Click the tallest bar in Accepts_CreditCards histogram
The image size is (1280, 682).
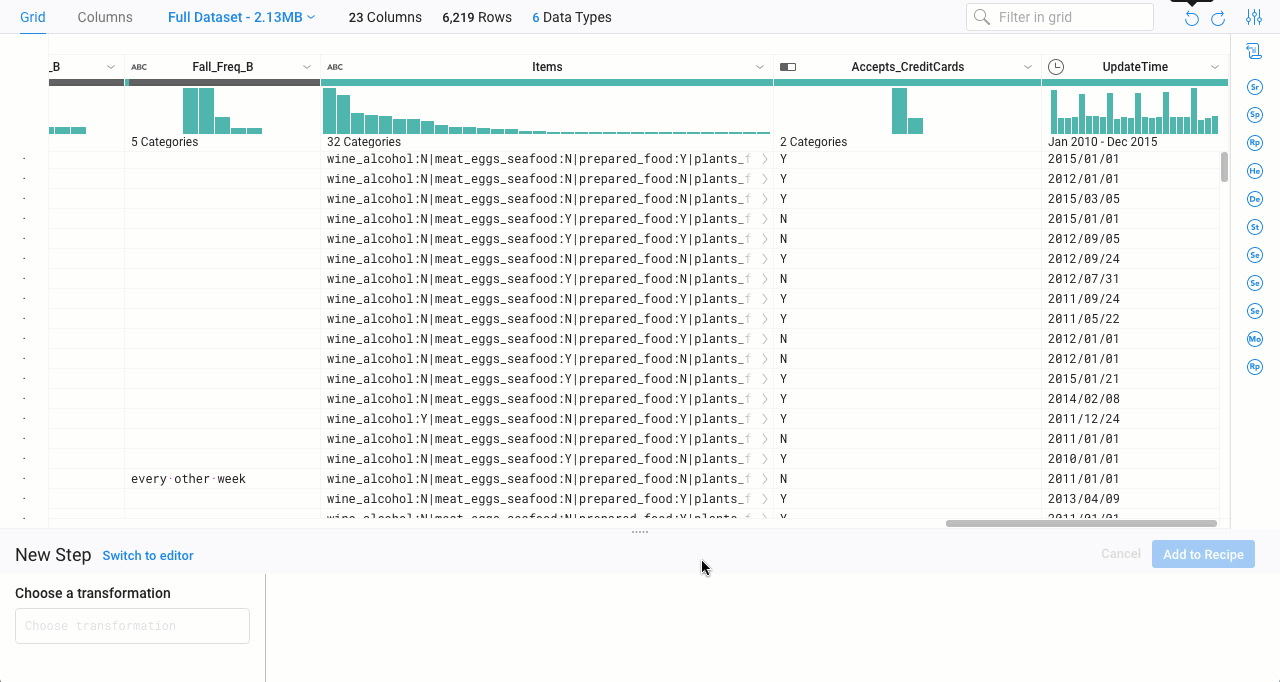(899, 111)
